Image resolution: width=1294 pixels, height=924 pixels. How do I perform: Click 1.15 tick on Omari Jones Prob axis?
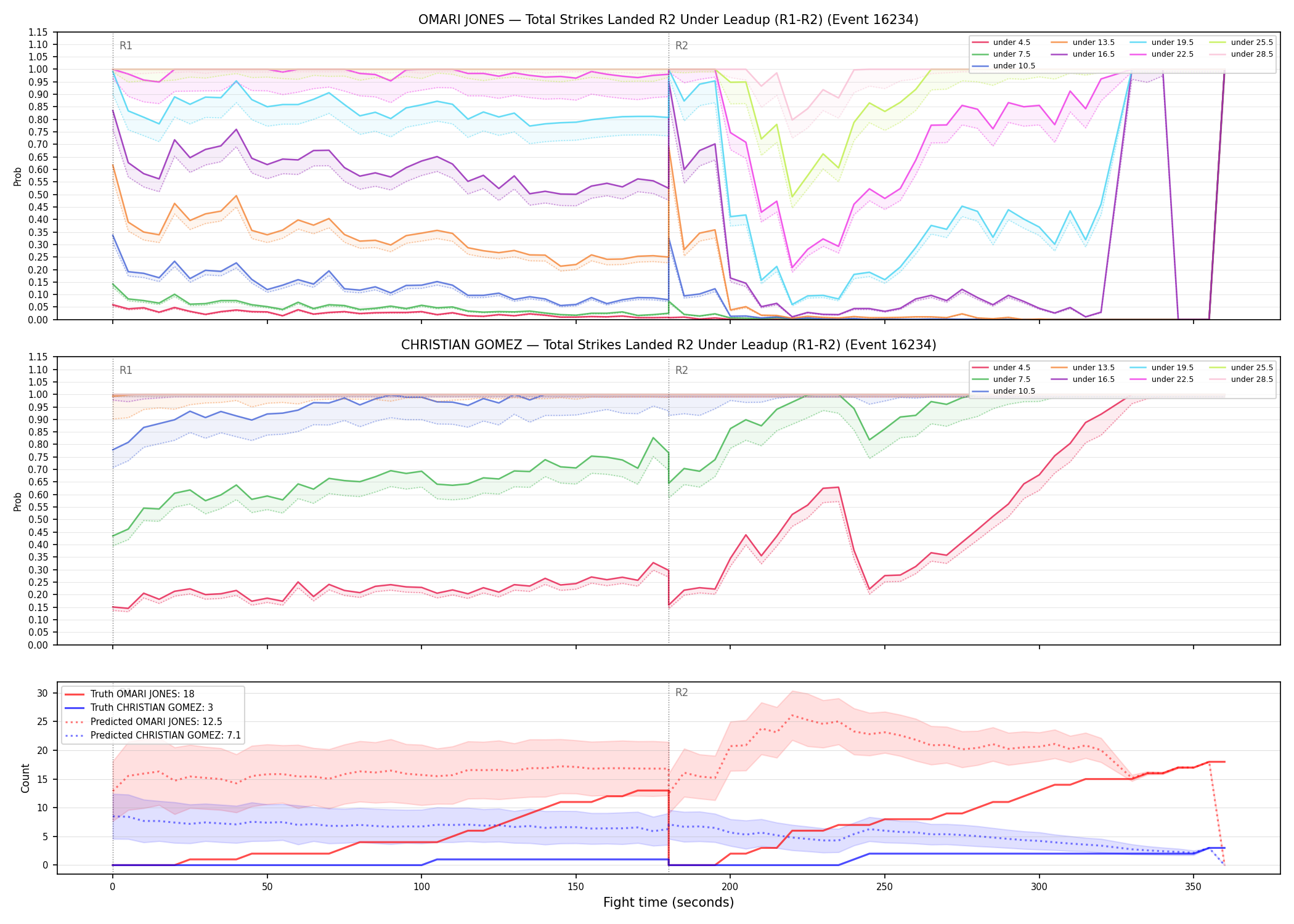click(x=38, y=32)
